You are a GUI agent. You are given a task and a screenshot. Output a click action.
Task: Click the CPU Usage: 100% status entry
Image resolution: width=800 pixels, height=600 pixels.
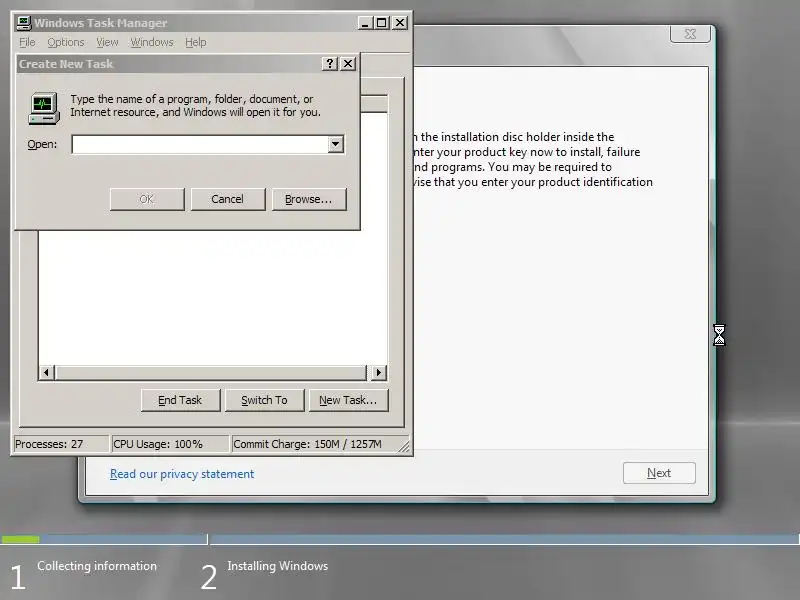point(170,444)
